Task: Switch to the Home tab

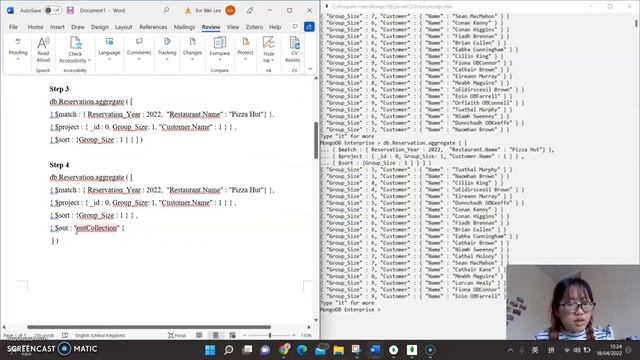Action: [x=36, y=27]
